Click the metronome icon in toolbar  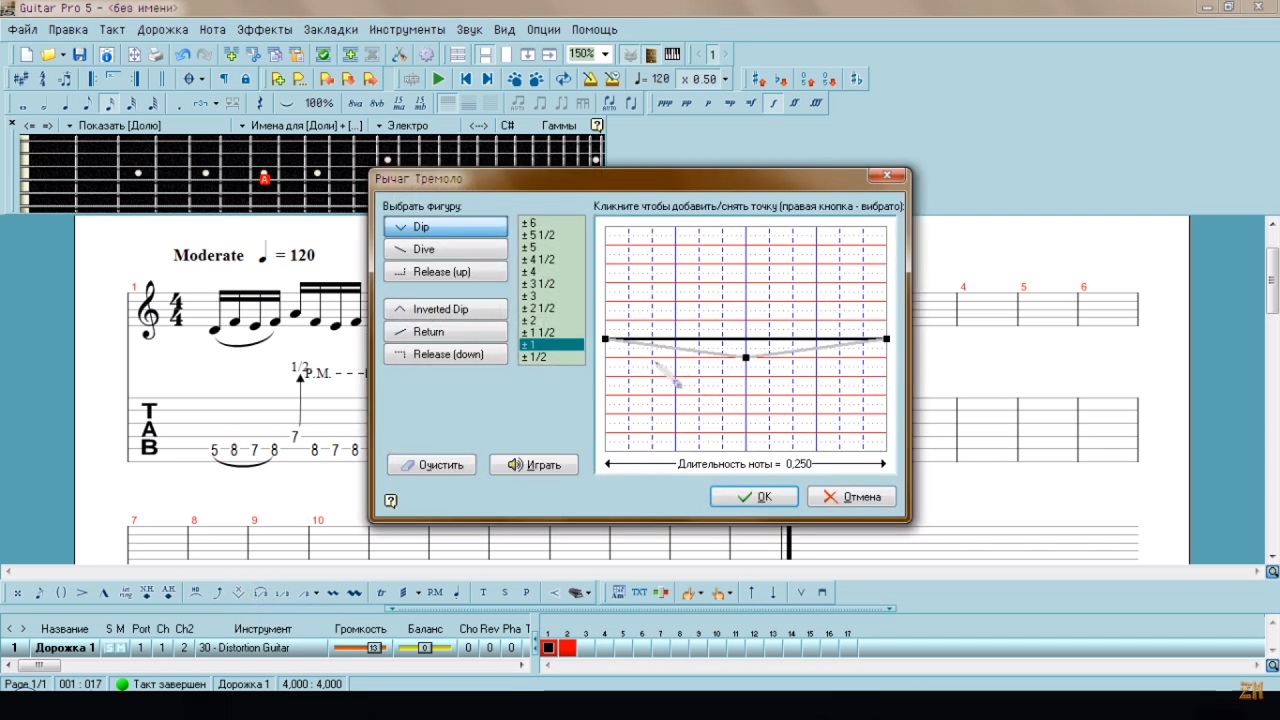point(590,79)
